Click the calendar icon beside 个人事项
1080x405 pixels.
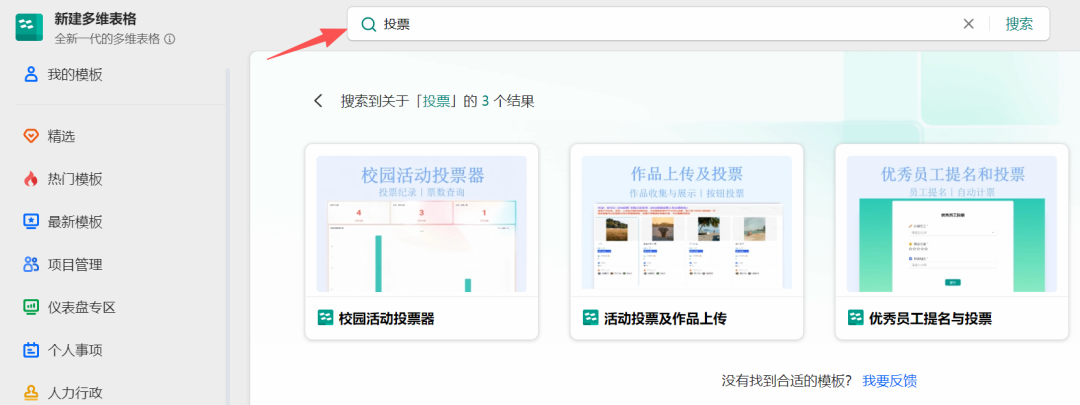31,350
